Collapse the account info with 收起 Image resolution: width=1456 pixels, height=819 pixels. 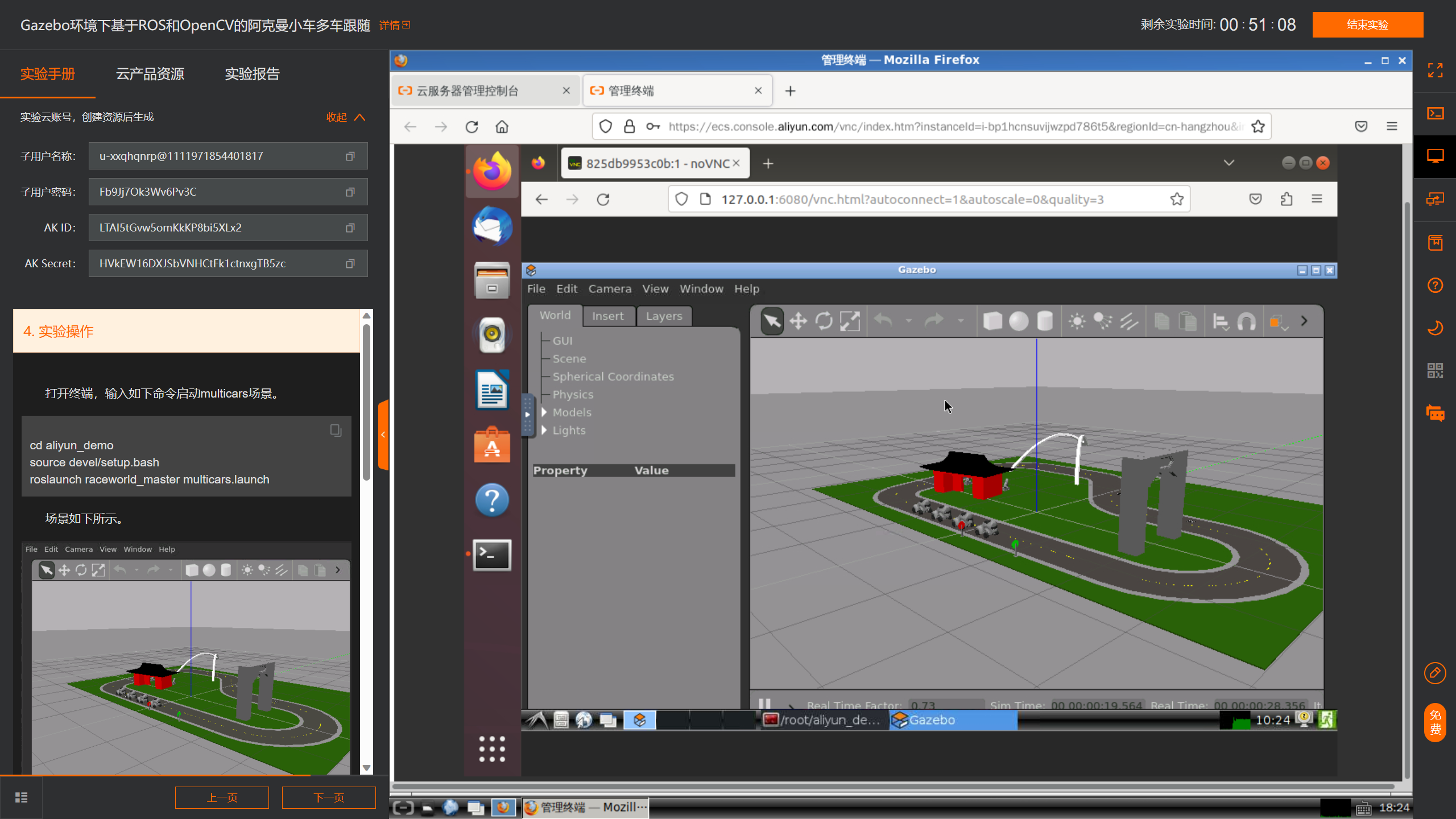345,117
